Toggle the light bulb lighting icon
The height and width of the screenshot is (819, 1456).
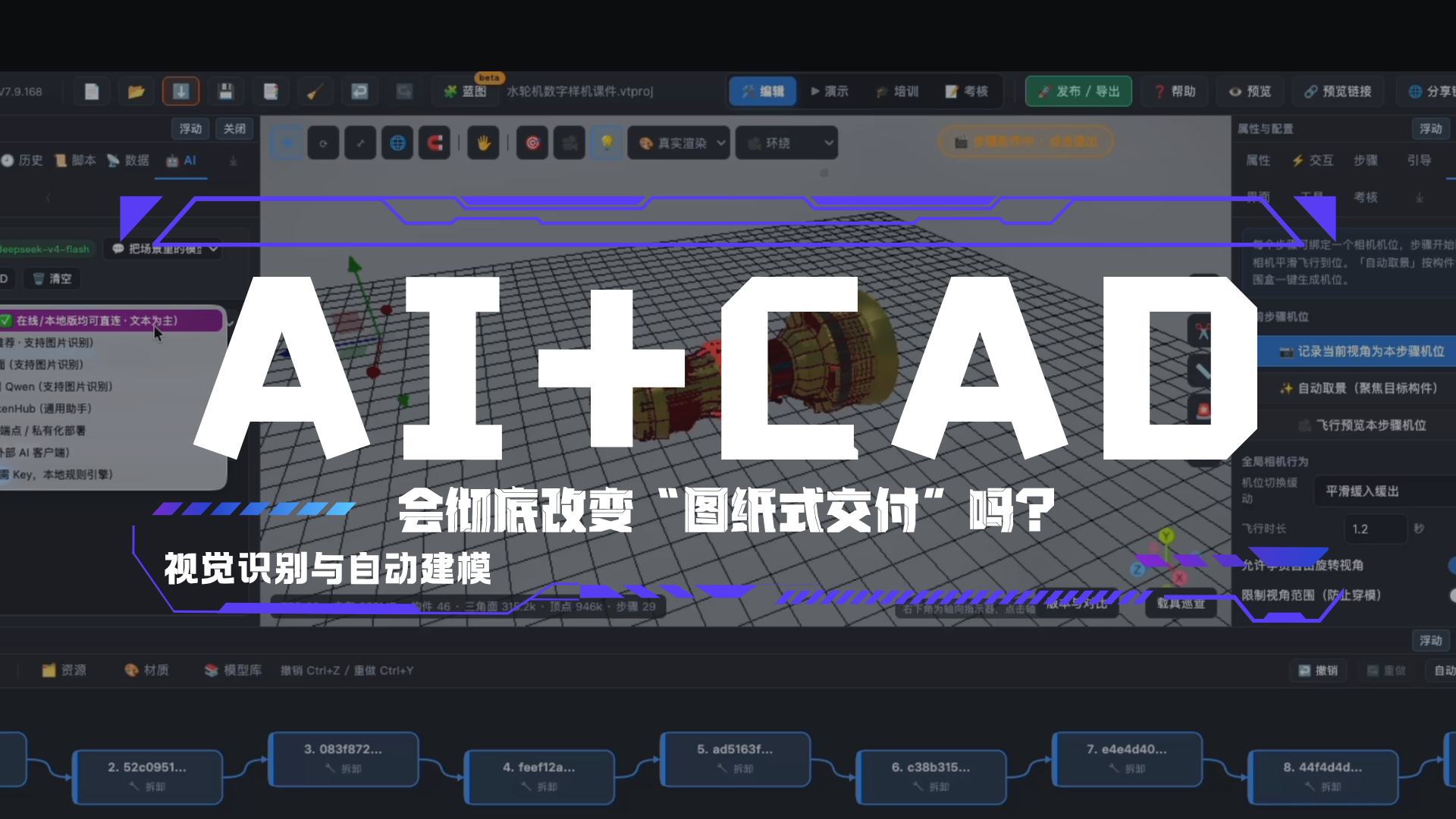607,143
